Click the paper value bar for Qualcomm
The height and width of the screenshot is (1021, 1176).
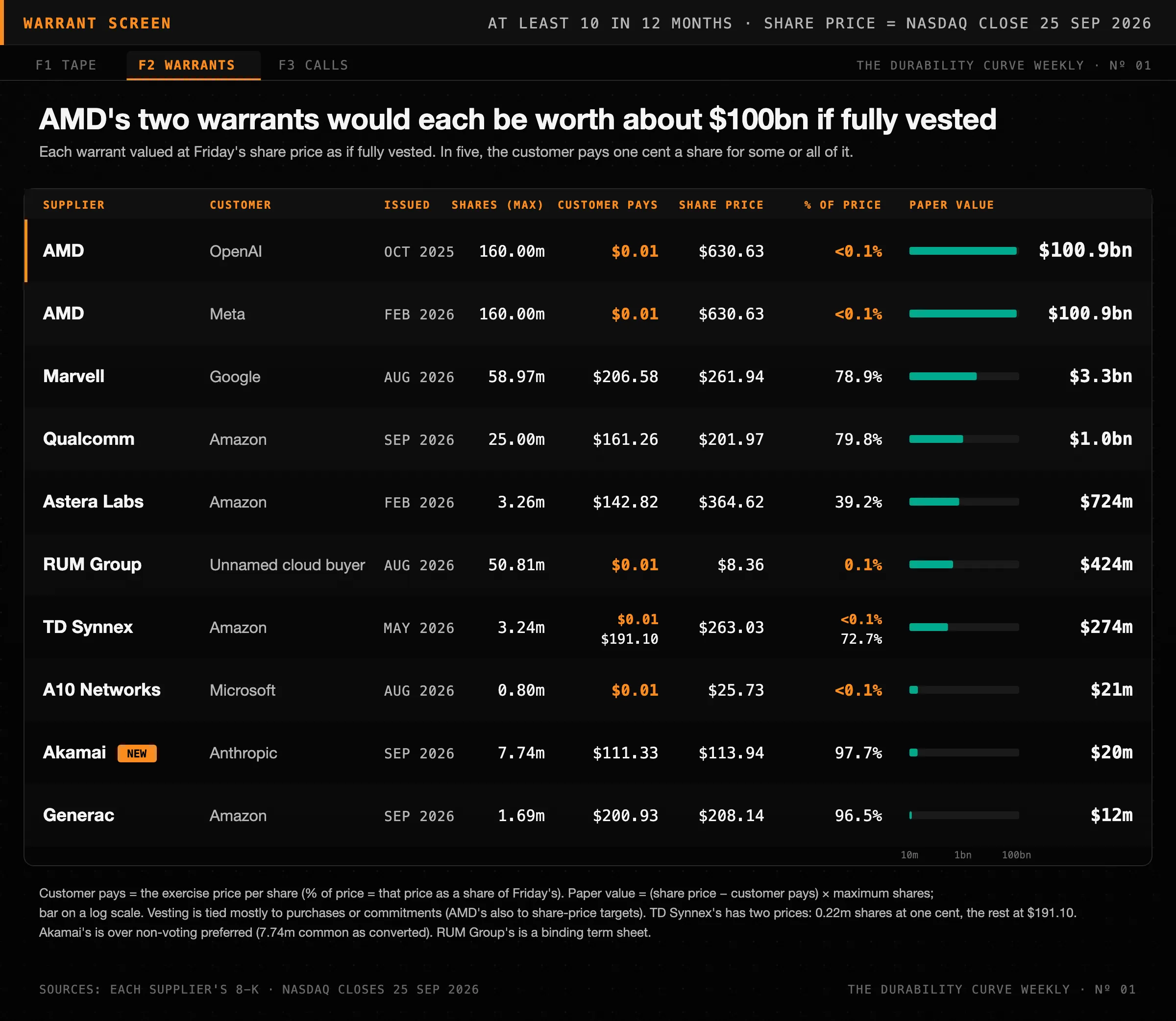click(964, 438)
